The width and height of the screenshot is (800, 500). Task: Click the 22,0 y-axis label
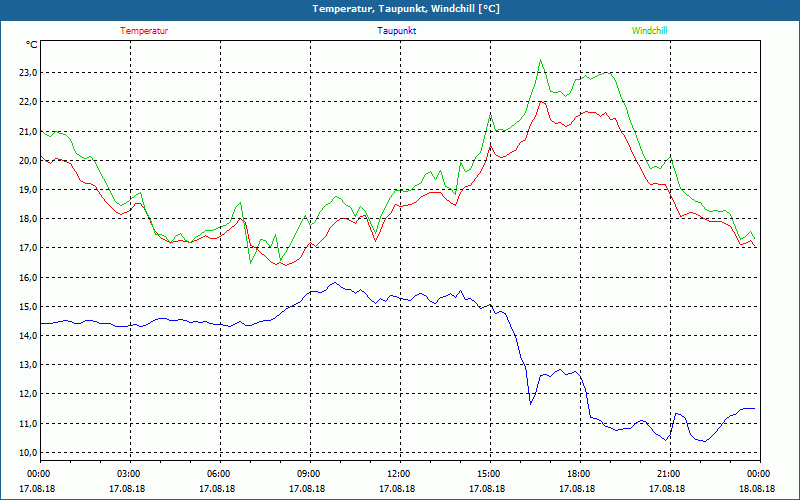tap(29, 102)
